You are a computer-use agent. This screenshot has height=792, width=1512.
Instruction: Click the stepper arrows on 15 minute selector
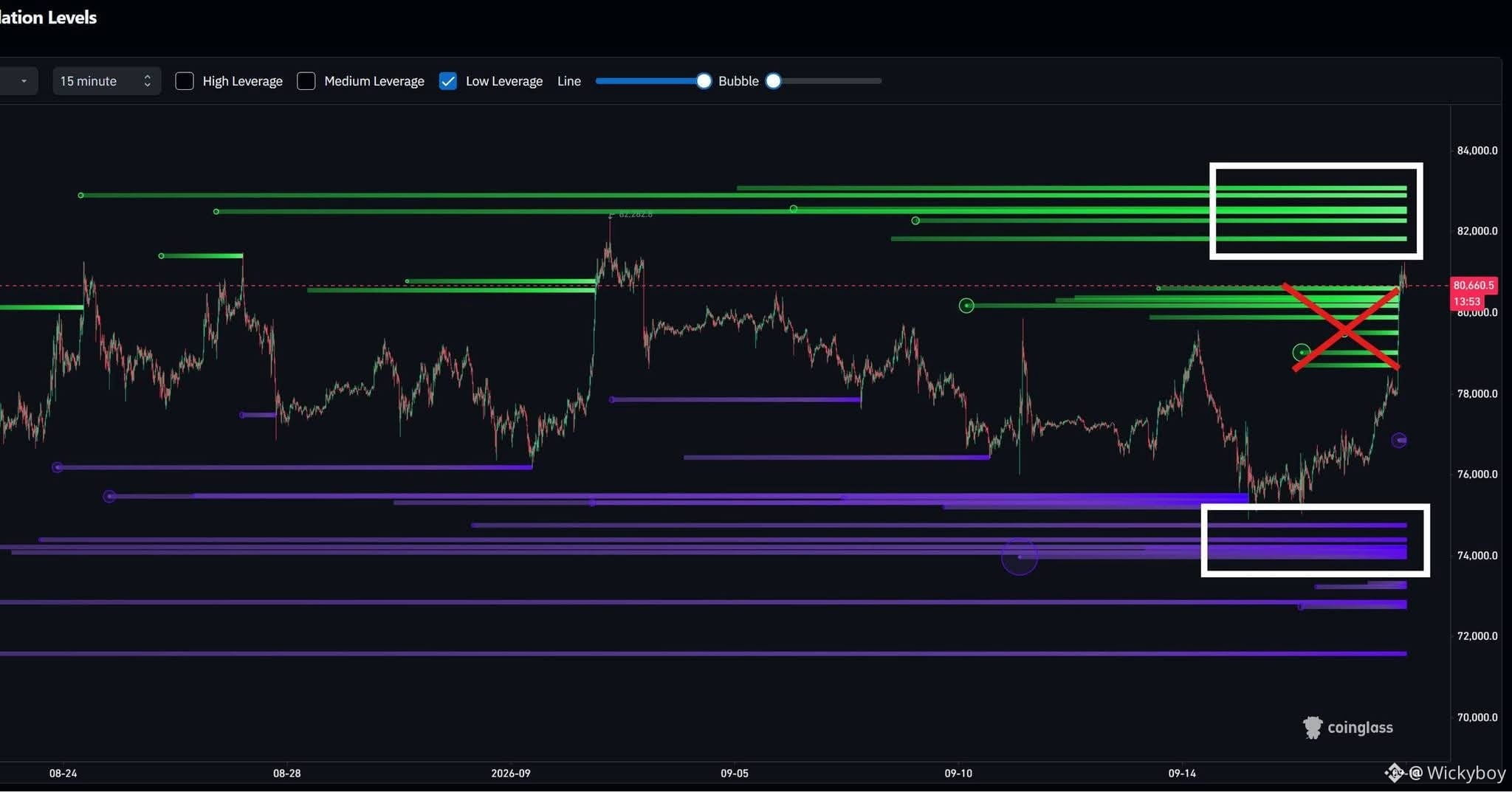[x=148, y=81]
